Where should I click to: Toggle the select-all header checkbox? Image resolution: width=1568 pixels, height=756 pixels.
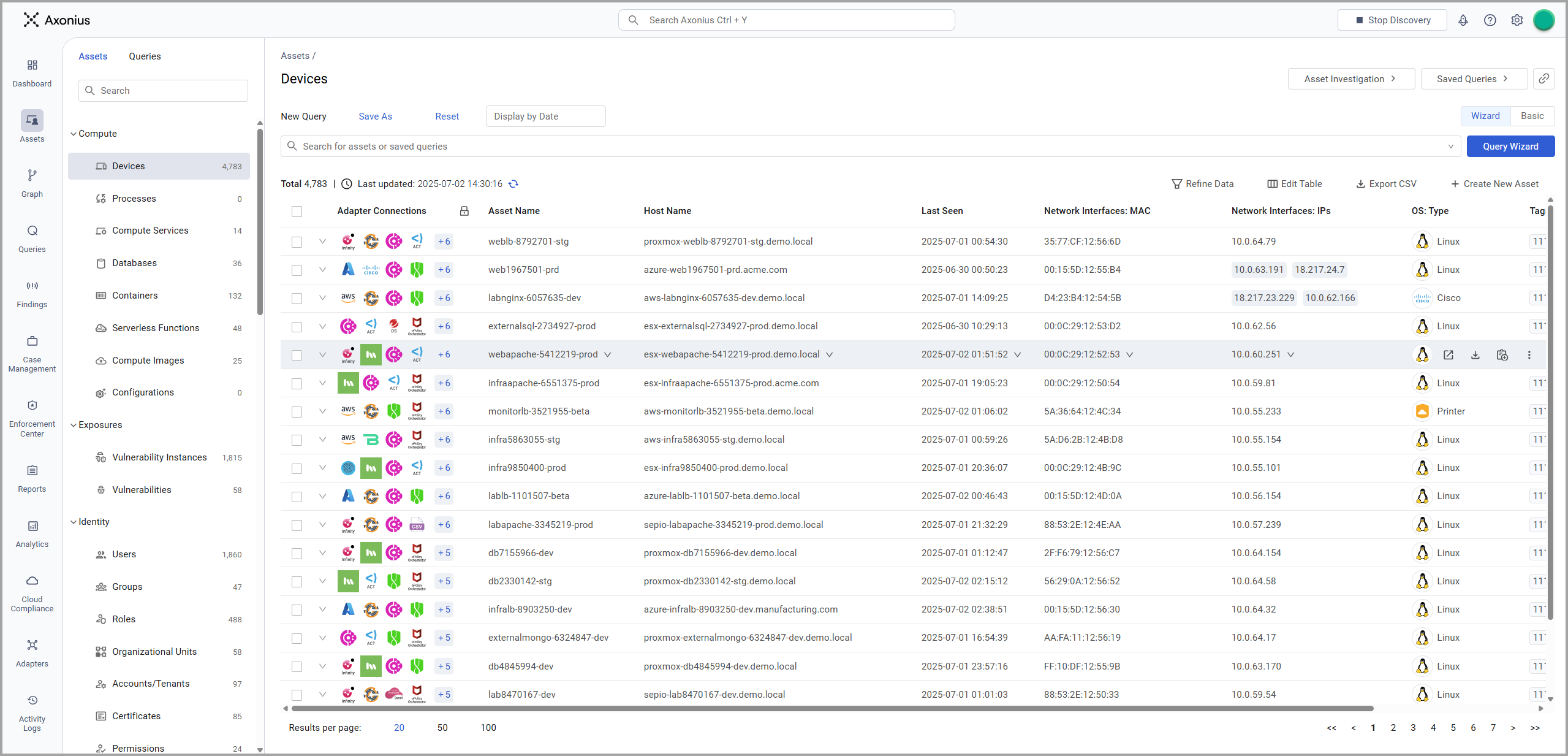coord(297,212)
